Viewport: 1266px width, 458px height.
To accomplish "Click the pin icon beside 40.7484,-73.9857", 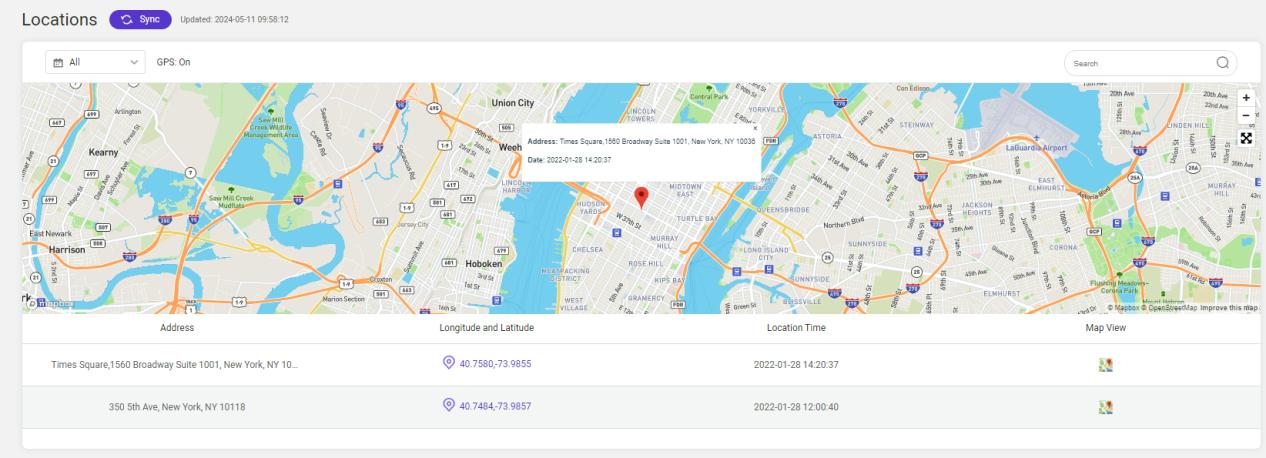I will 449,405.
